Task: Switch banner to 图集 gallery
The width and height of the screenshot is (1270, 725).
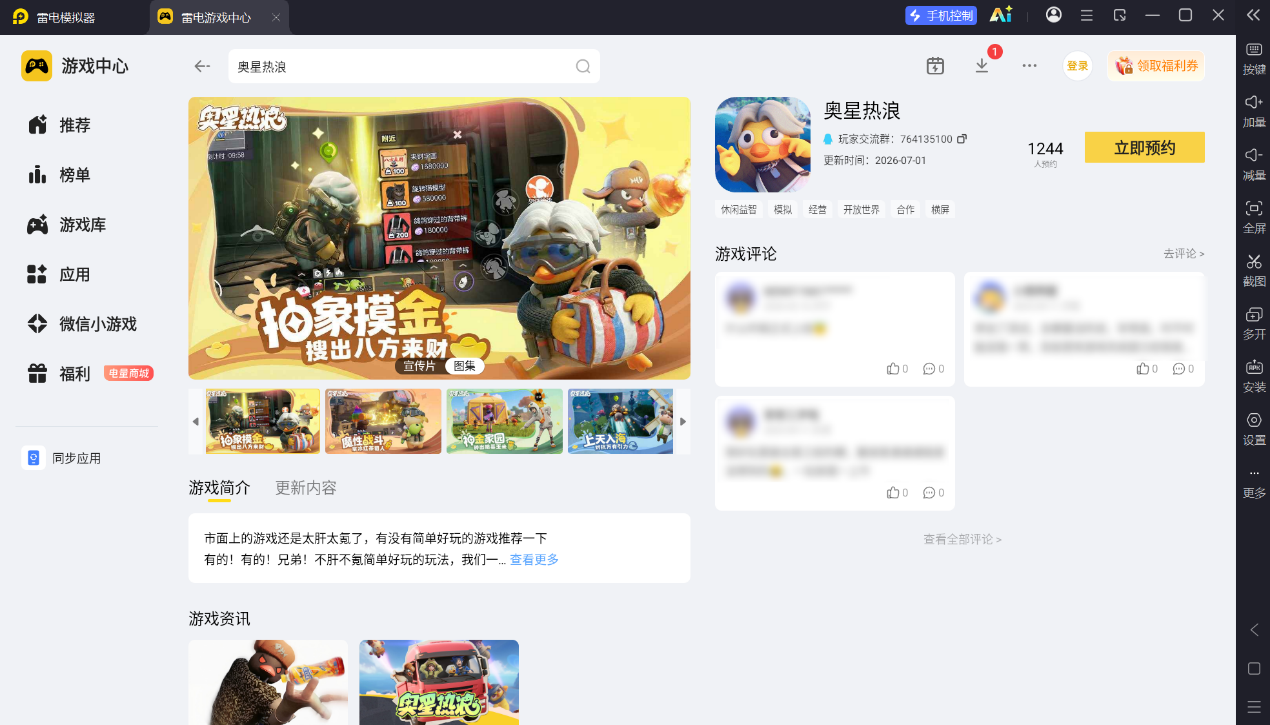Action: pos(463,366)
